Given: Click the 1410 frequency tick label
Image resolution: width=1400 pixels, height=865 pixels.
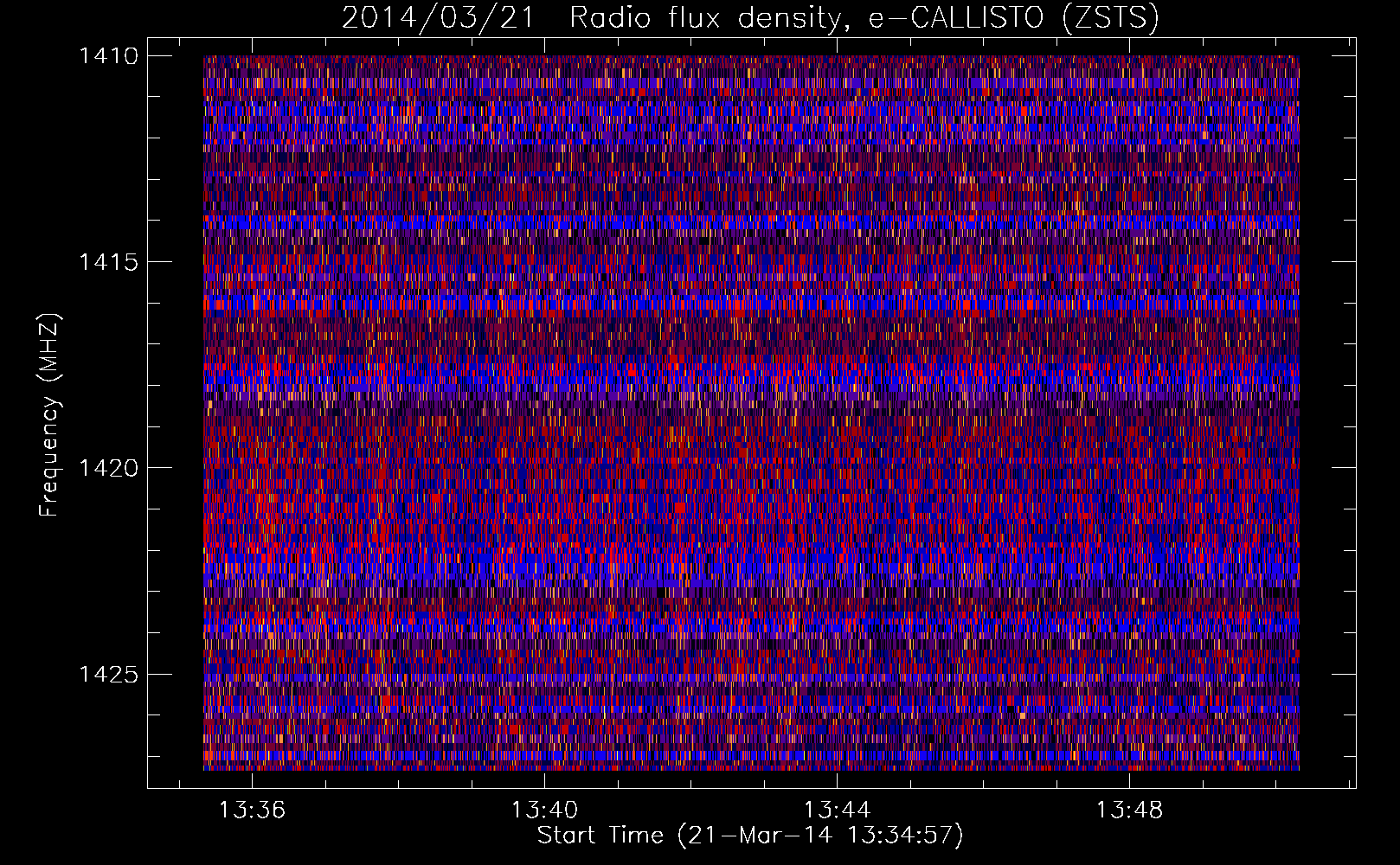Looking at the screenshot, I should coord(108,56).
